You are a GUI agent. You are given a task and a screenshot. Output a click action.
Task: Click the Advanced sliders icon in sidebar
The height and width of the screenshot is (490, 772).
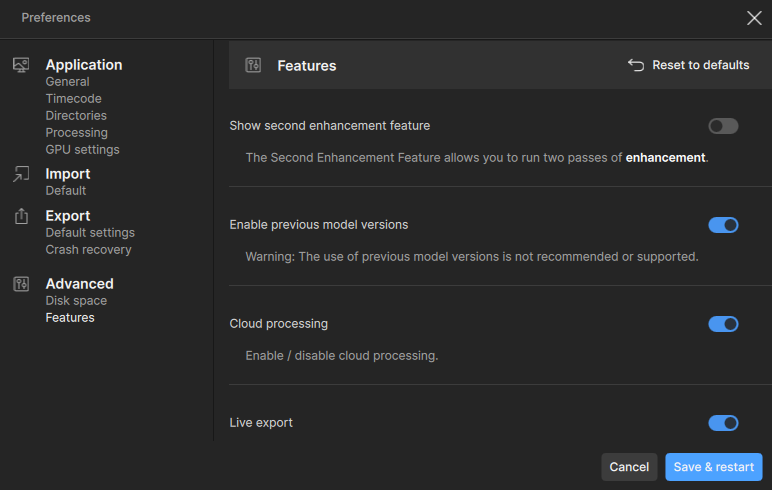[x=21, y=284]
